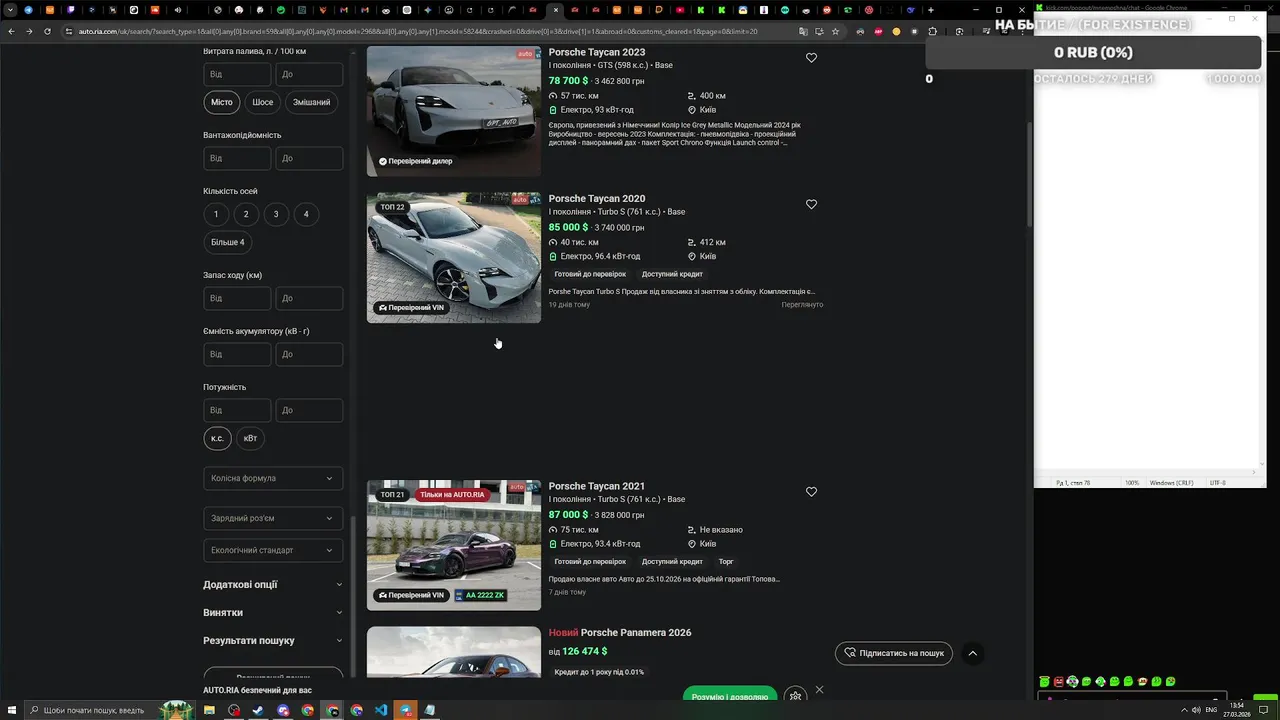
Task: Favorite the Porsche Taycan 2021 listing
Action: click(811, 492)
